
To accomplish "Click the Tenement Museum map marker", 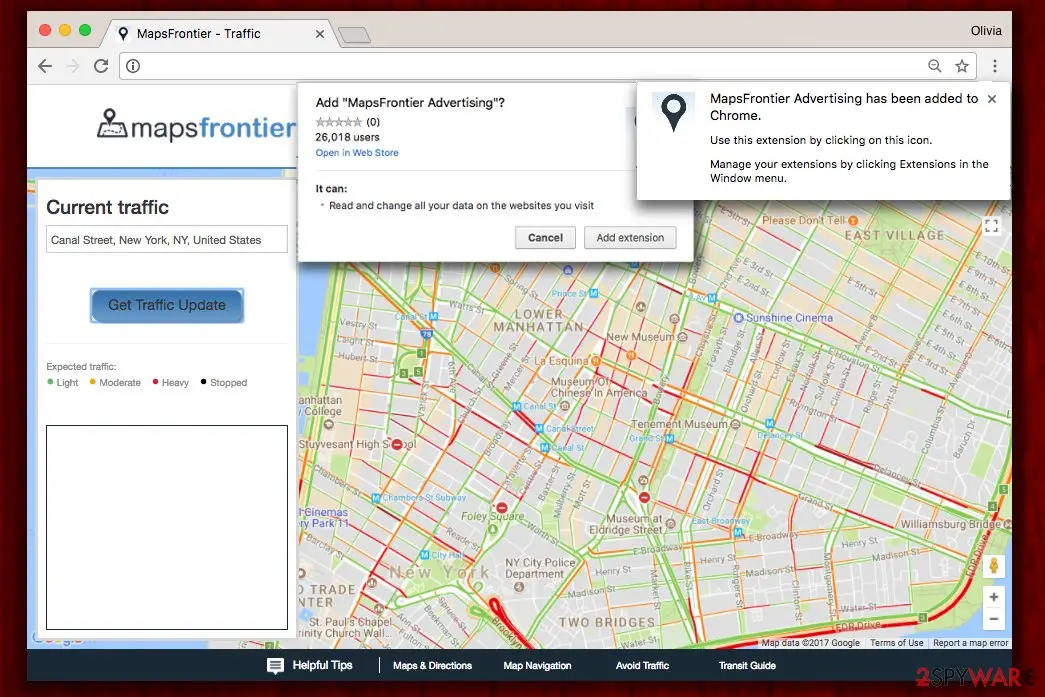I will click(735, 424).
